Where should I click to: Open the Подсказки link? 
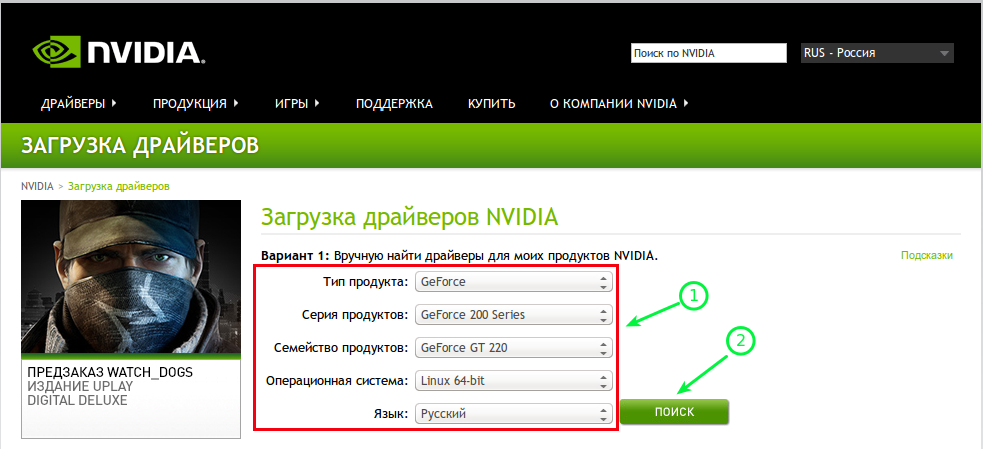pos(927,255)
